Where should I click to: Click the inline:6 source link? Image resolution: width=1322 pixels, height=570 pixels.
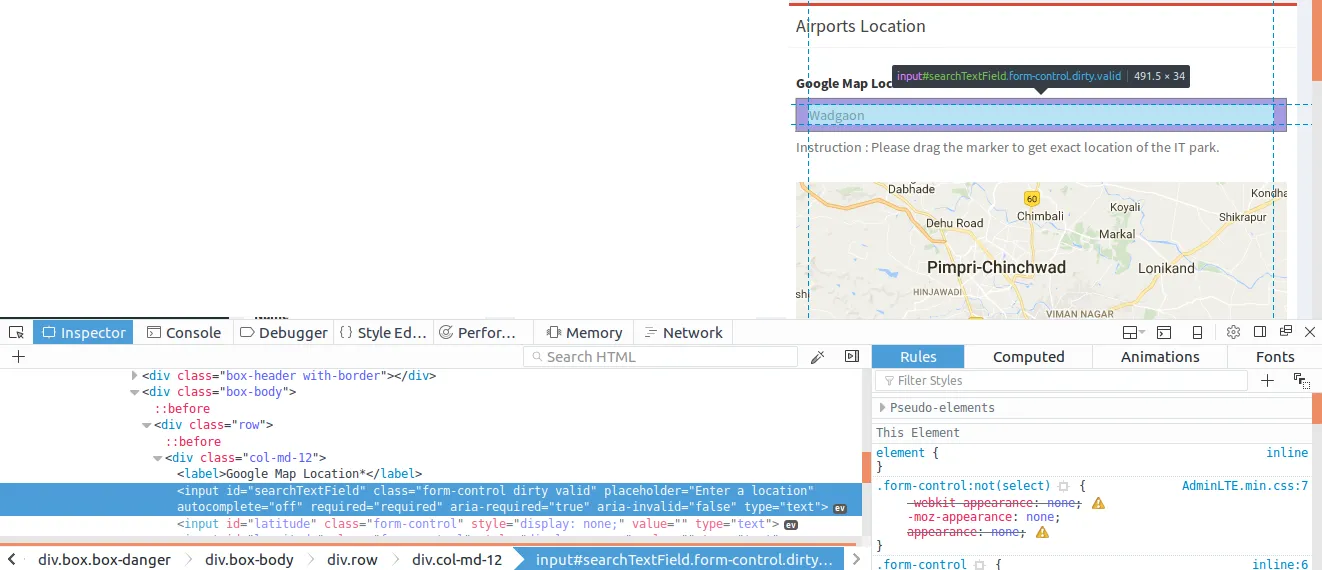1281,564
